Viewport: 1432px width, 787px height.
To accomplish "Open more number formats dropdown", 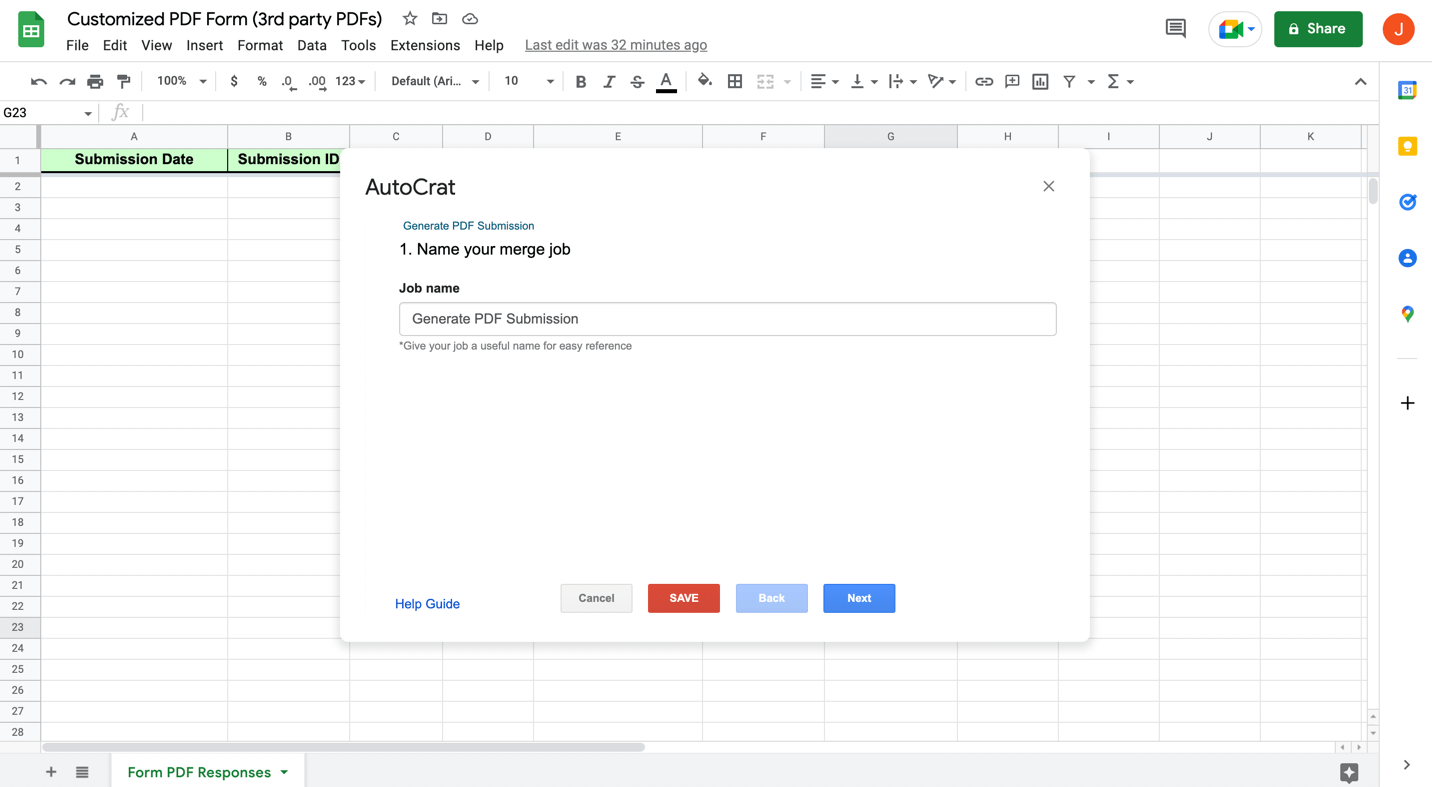I will tap(350, 82).
